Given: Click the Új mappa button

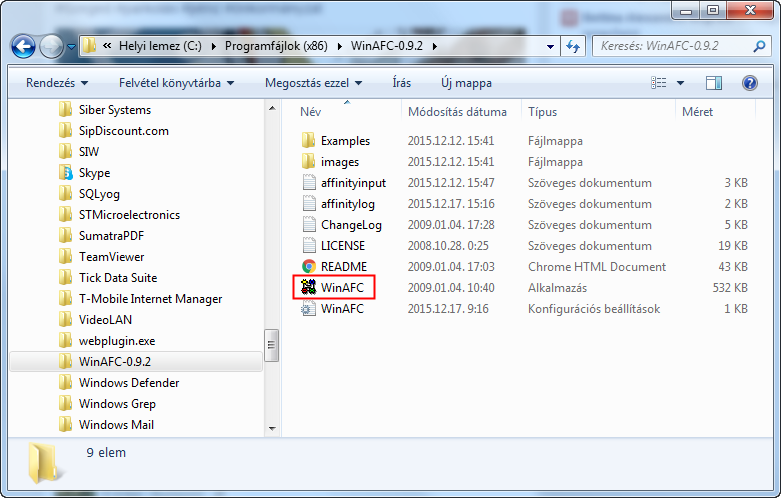Looking at the screenshot, I should coord(466,83).
